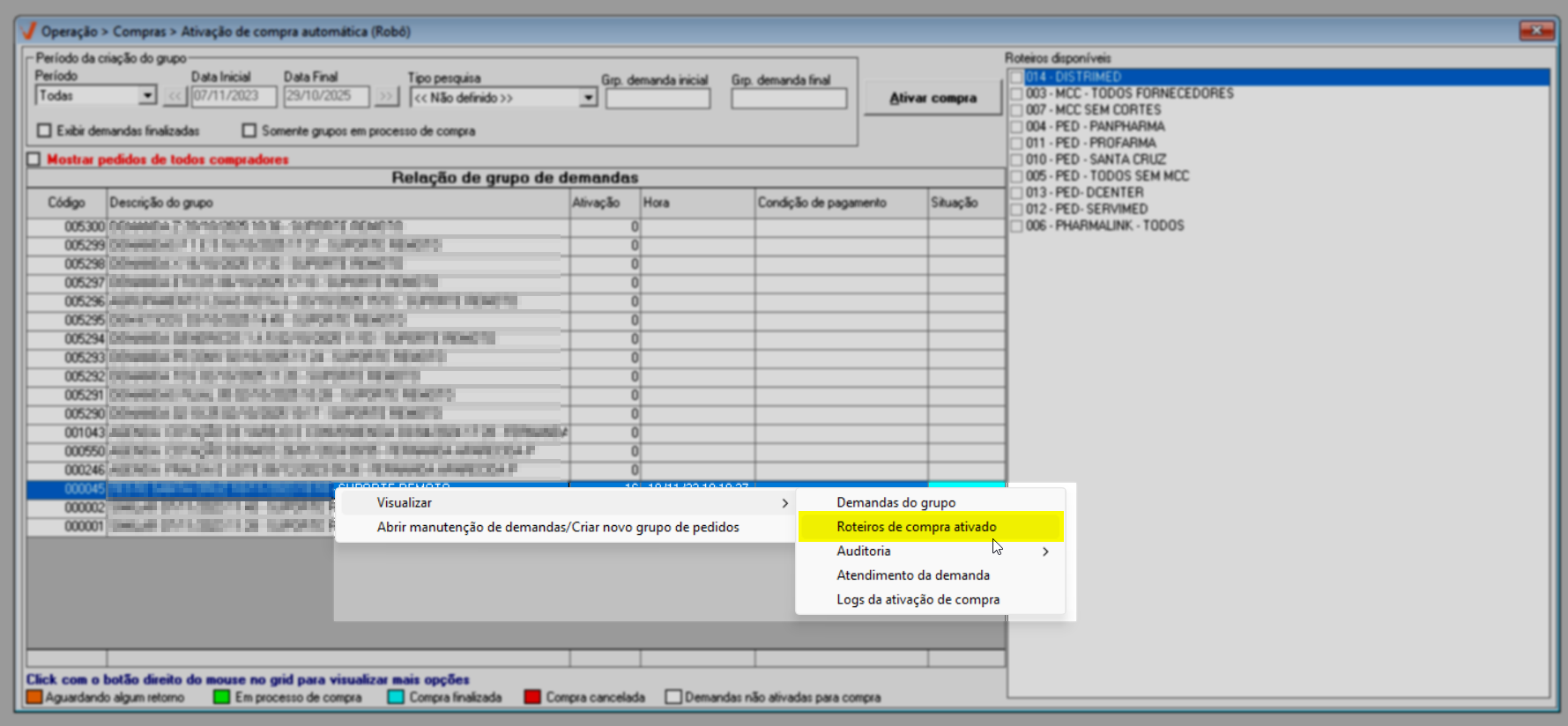Screen dimensions: 1568x726
Task: Select Roteiros de compra ativado
Action: (x=931, y=527)
